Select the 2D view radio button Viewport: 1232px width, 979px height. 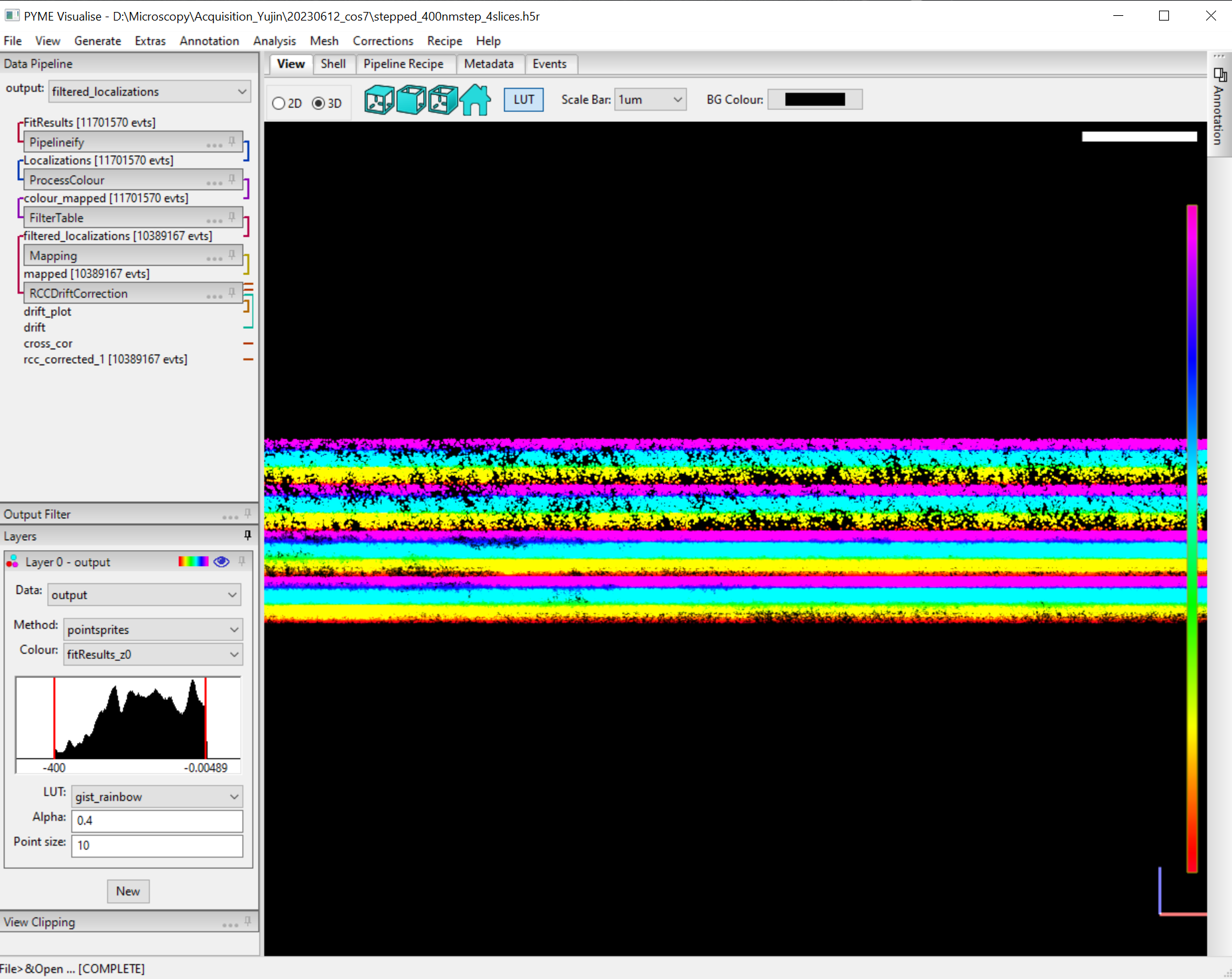coord(278,103)
